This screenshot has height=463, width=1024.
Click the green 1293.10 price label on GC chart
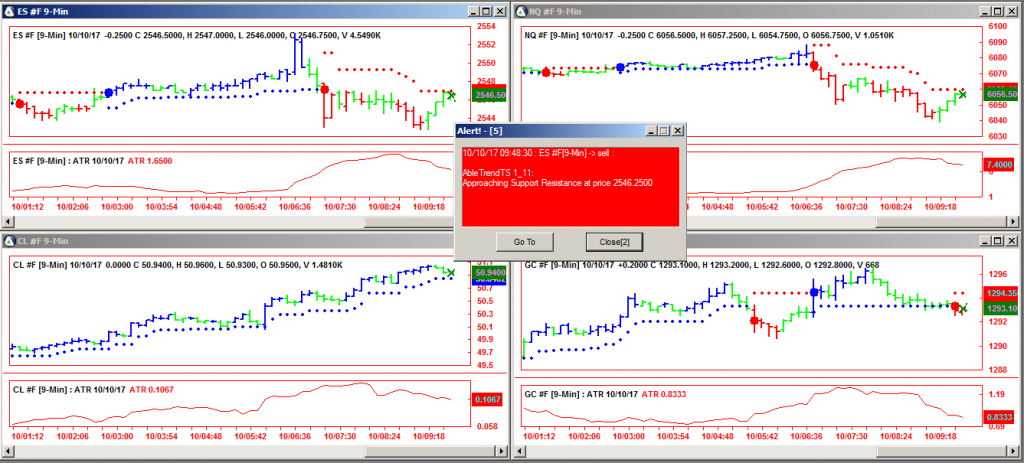(1000, 308)
